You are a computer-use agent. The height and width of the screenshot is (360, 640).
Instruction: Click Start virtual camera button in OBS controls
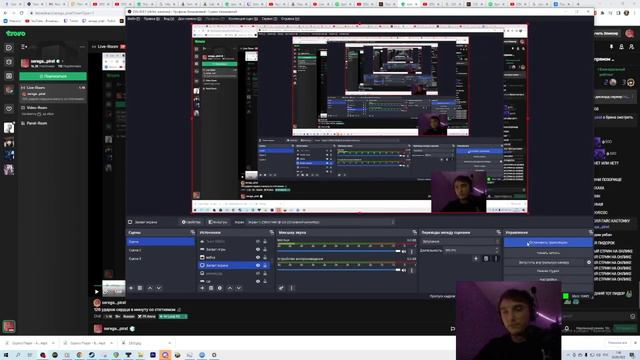coord(544,262)
